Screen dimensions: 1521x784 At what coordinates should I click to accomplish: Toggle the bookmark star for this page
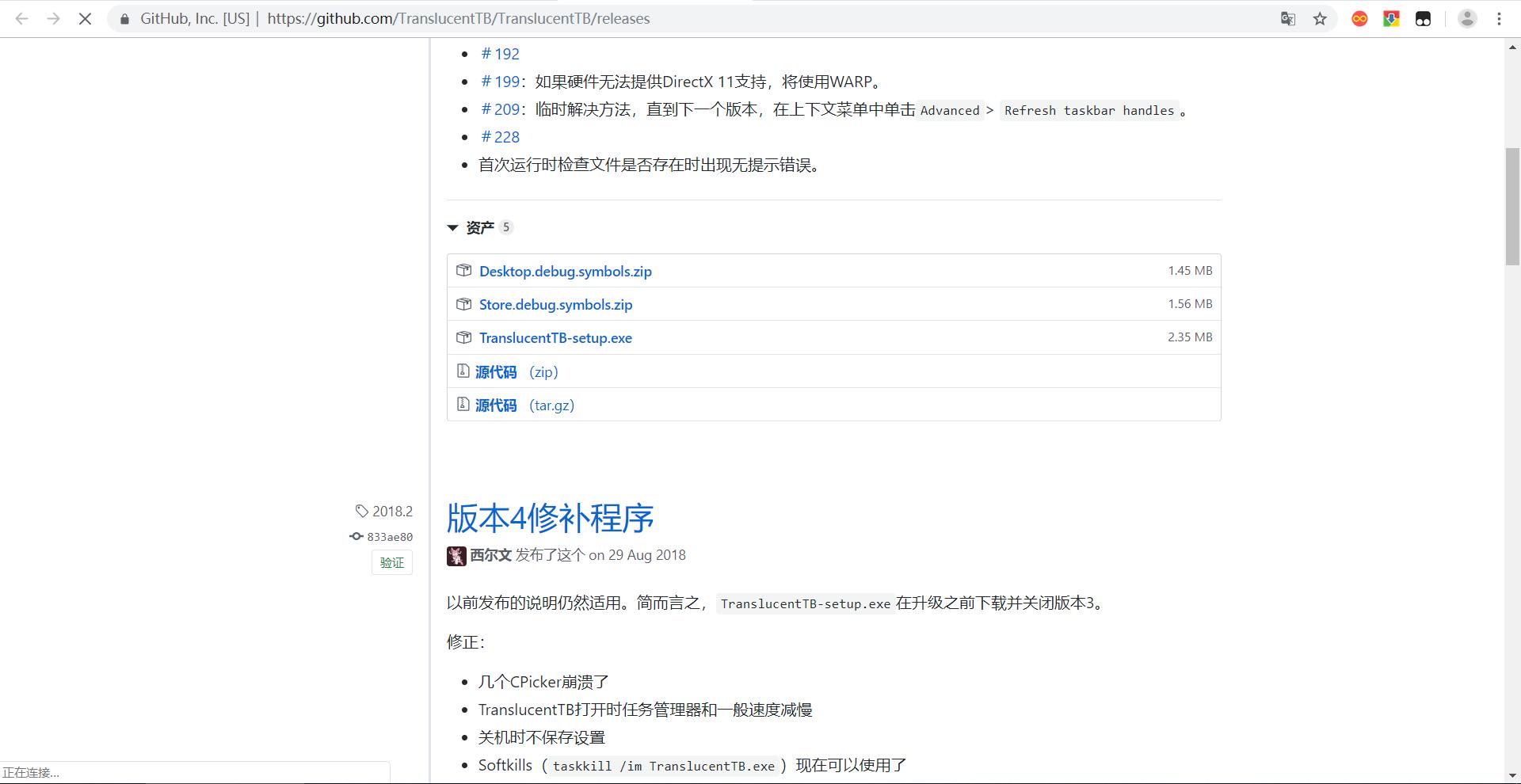1321,18
